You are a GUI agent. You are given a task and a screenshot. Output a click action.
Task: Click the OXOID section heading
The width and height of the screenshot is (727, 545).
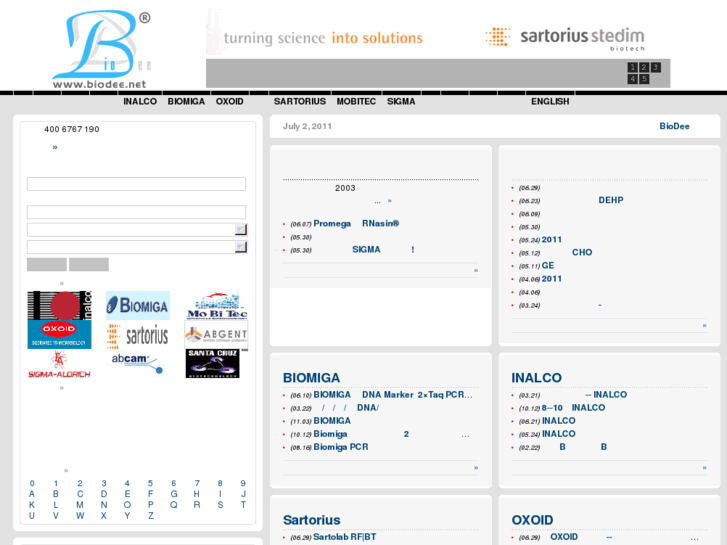[532, 520]
